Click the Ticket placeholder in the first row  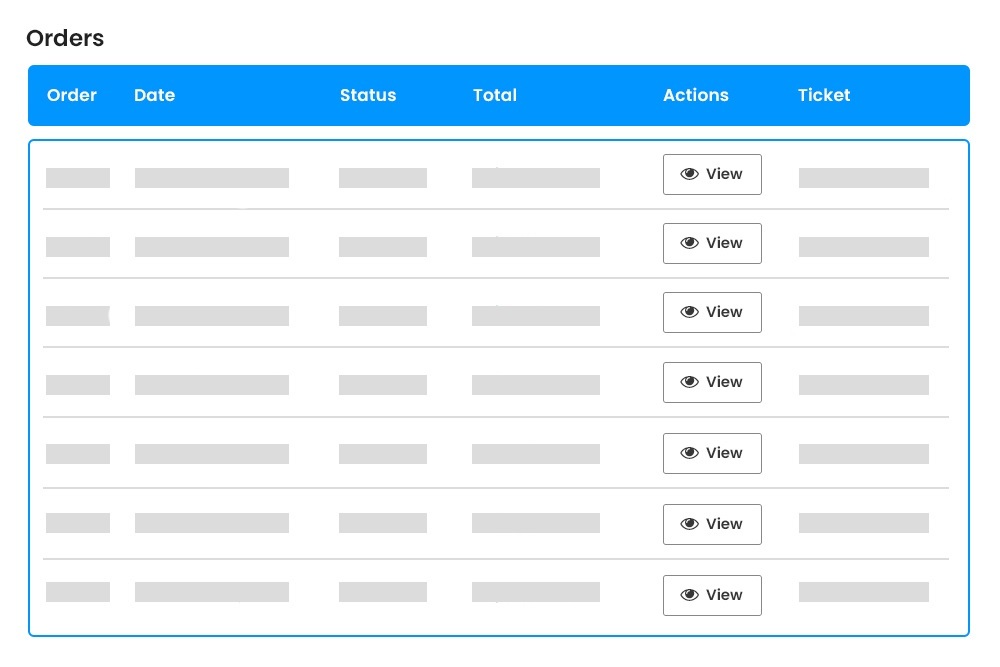tap(862, 177)
